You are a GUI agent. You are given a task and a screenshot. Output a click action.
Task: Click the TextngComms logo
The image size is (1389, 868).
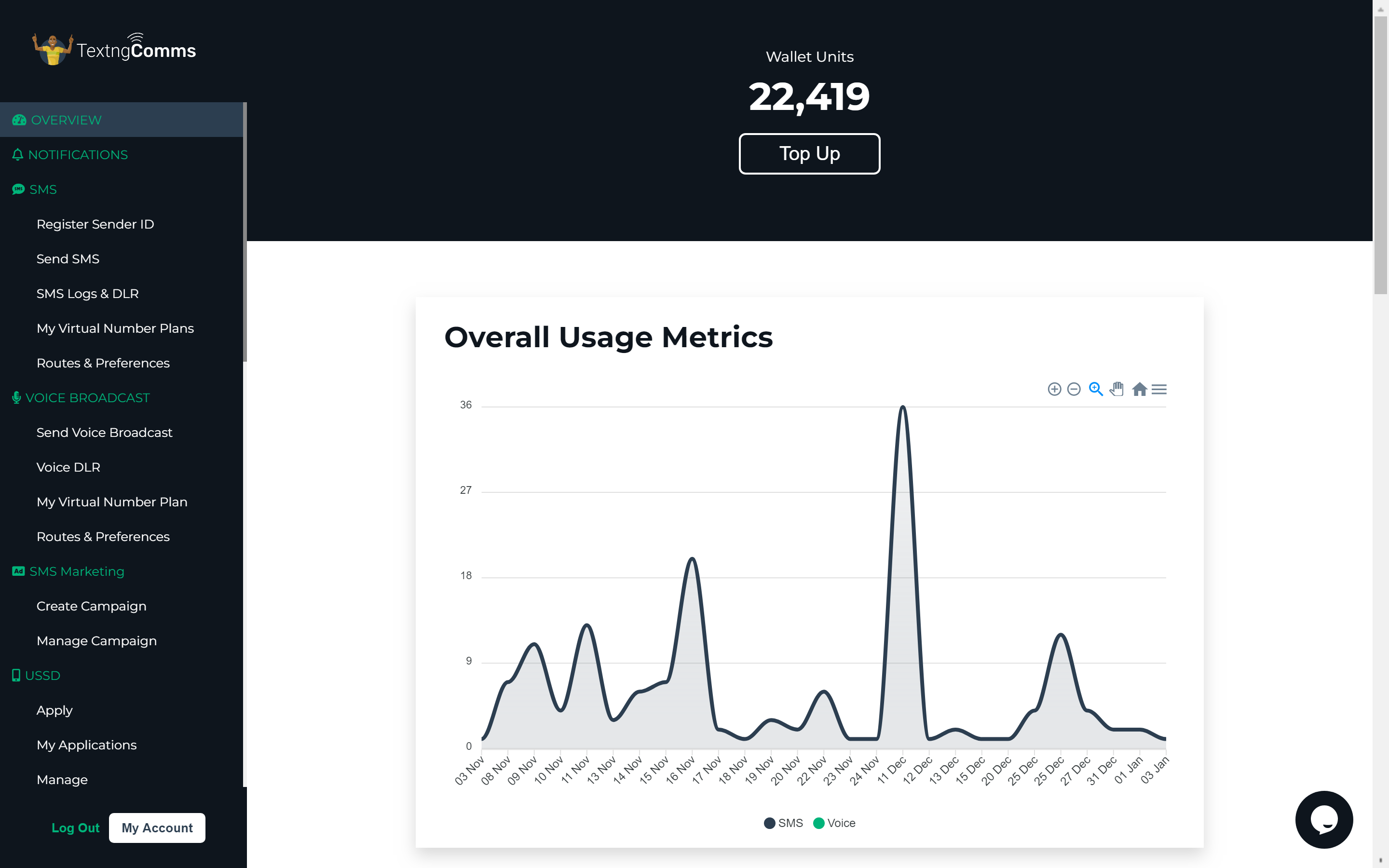tap(114, 49)
